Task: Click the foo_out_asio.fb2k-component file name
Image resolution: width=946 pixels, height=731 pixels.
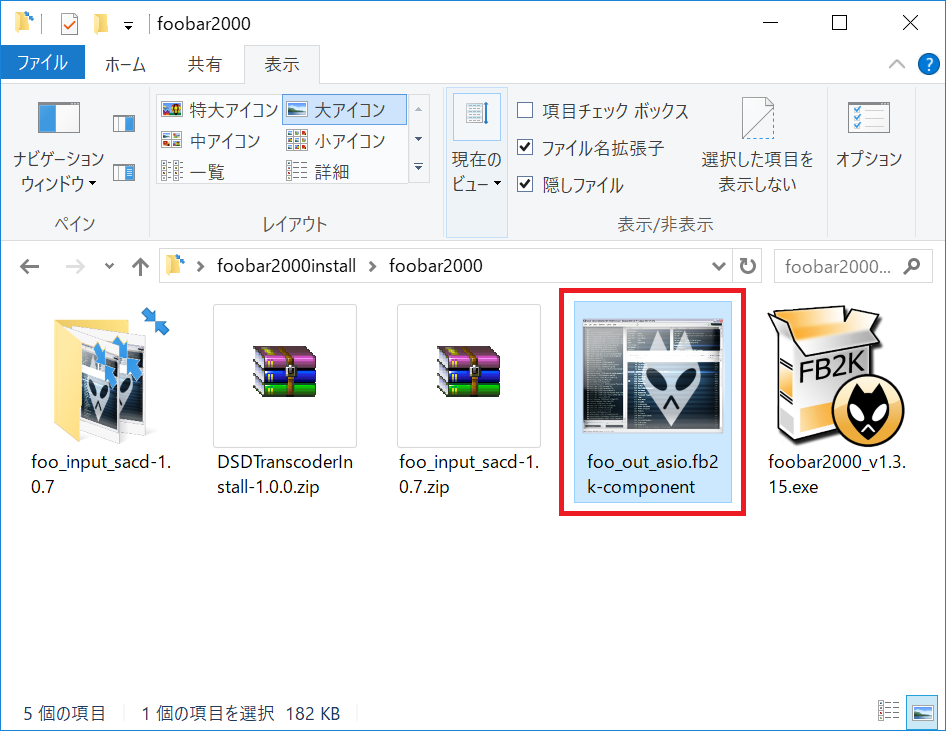Action: [652, 474]
